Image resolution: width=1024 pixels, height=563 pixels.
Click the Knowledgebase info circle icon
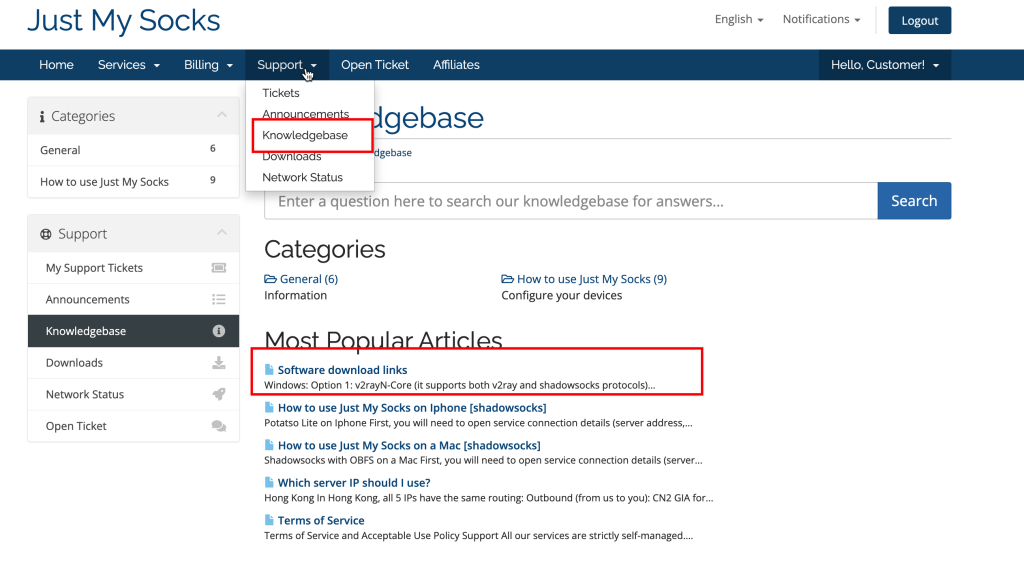pos(219,331)
